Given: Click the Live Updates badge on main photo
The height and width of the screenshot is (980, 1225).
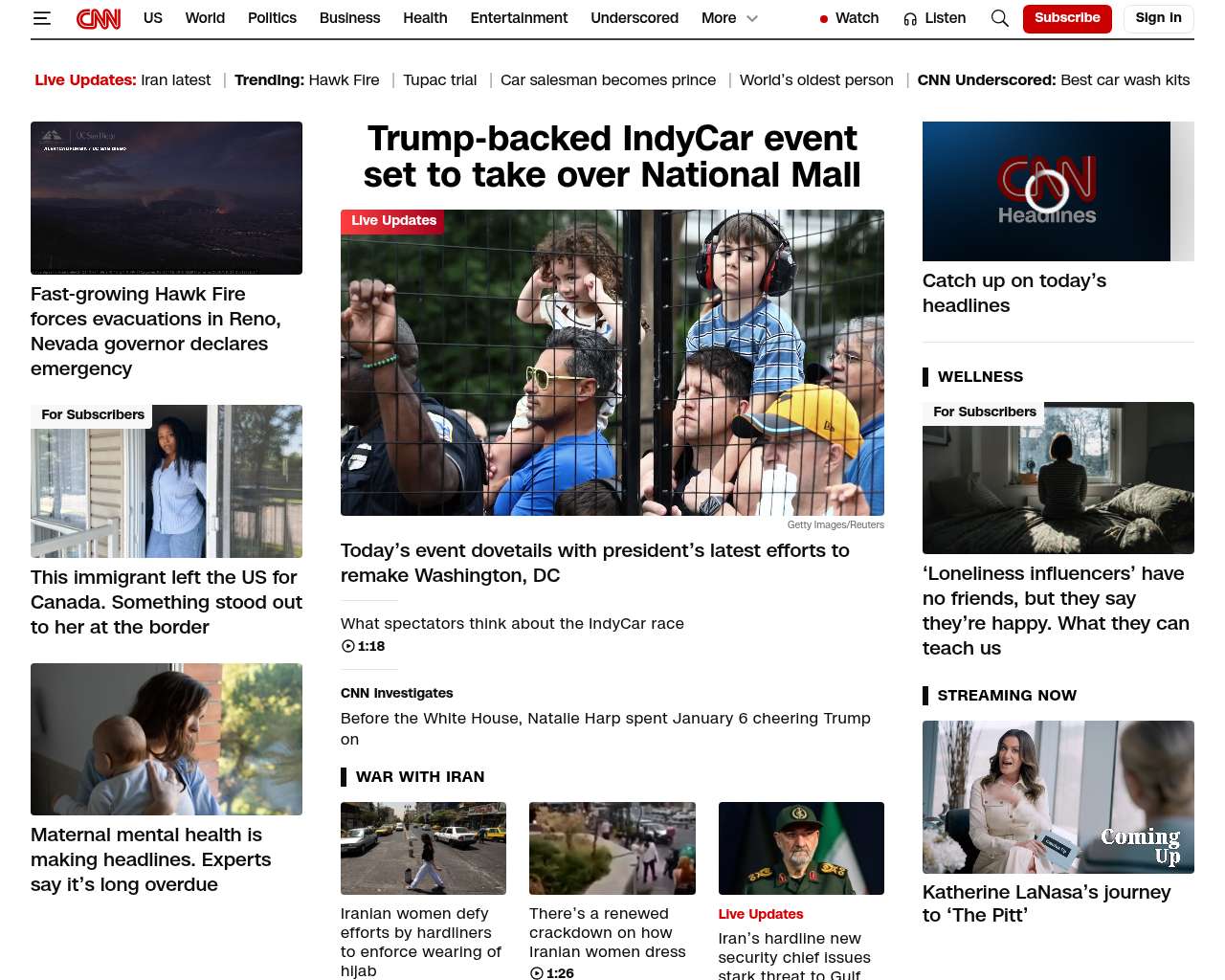Looking at the screenshot, I should [x=393, y=221].
